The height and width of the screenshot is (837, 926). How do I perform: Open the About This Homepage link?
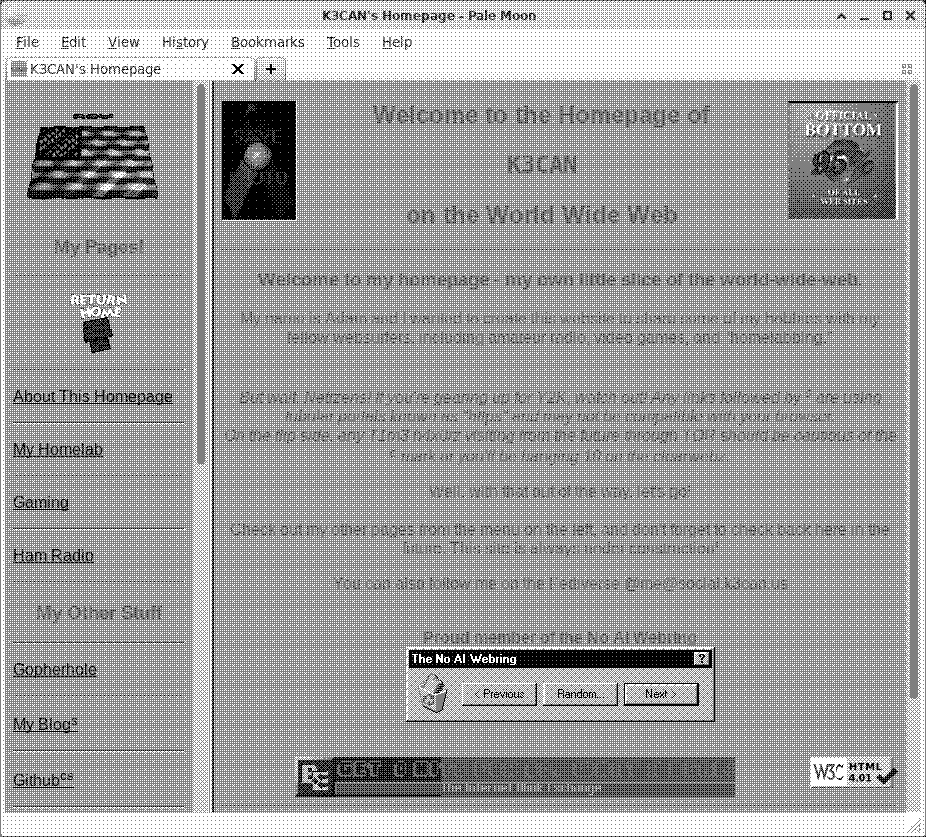coord(93,396)
